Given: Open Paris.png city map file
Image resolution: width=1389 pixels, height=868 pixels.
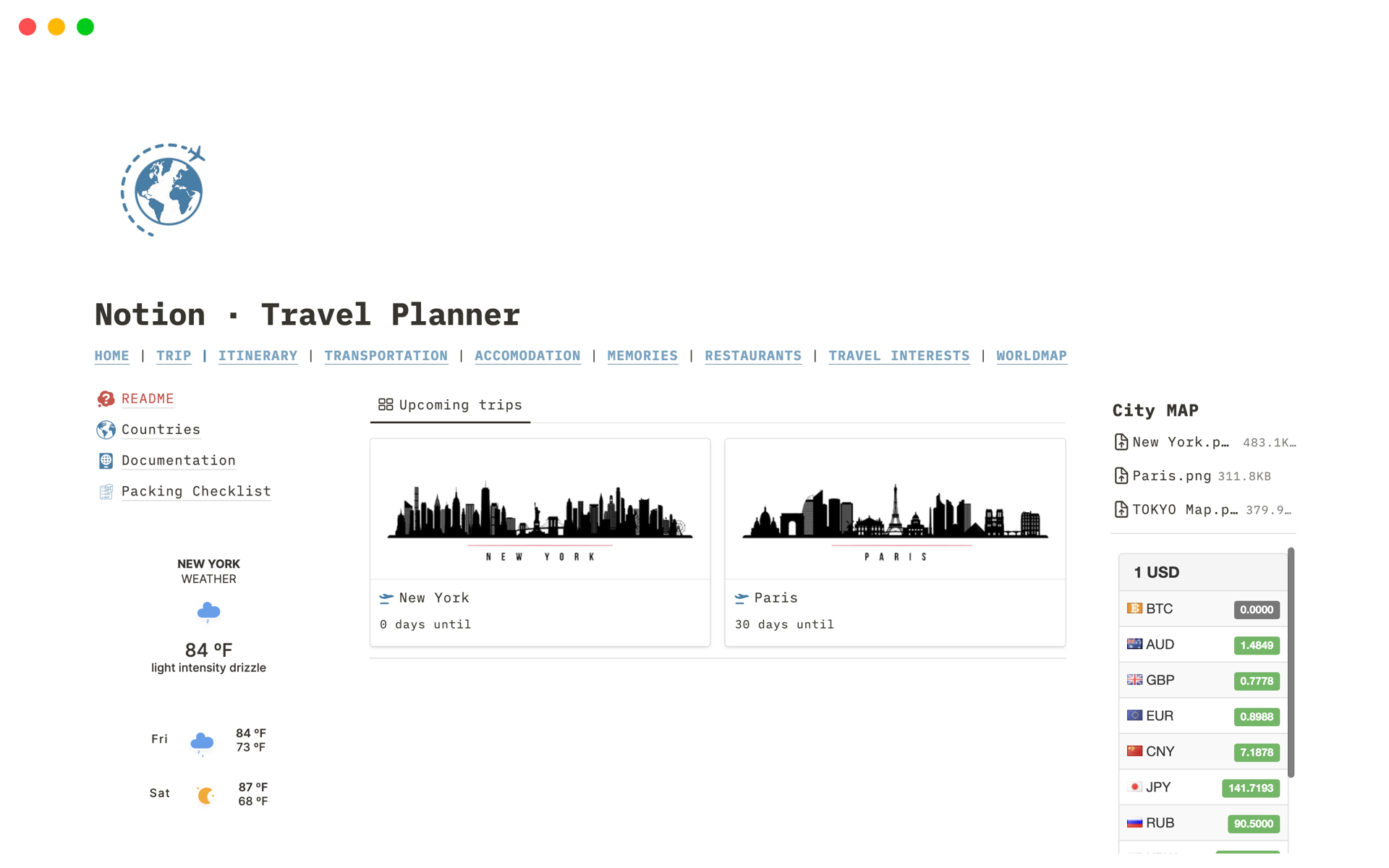Looking at the screenshot, I should point(1168,475).
